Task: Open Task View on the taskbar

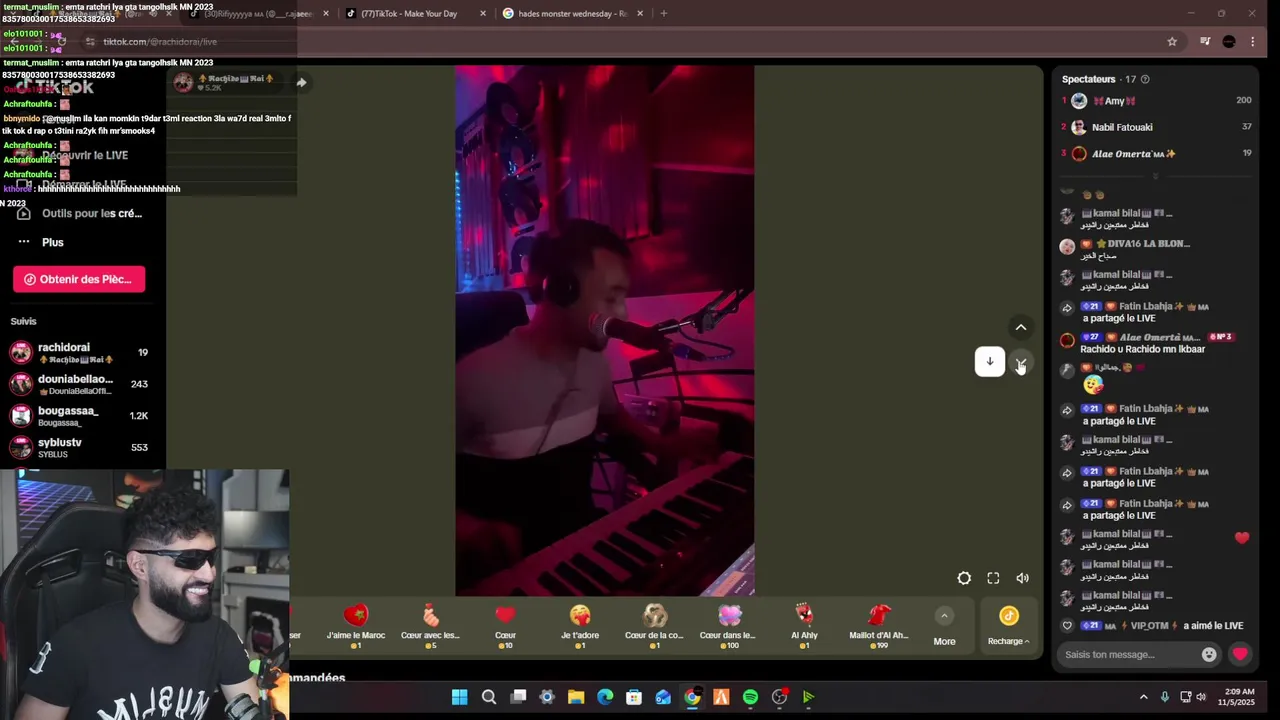Action: (518, 697)
